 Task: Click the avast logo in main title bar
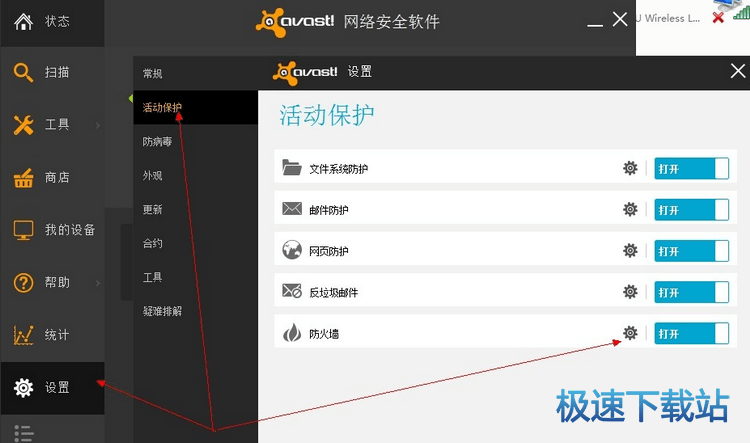[x=295, y=22]
